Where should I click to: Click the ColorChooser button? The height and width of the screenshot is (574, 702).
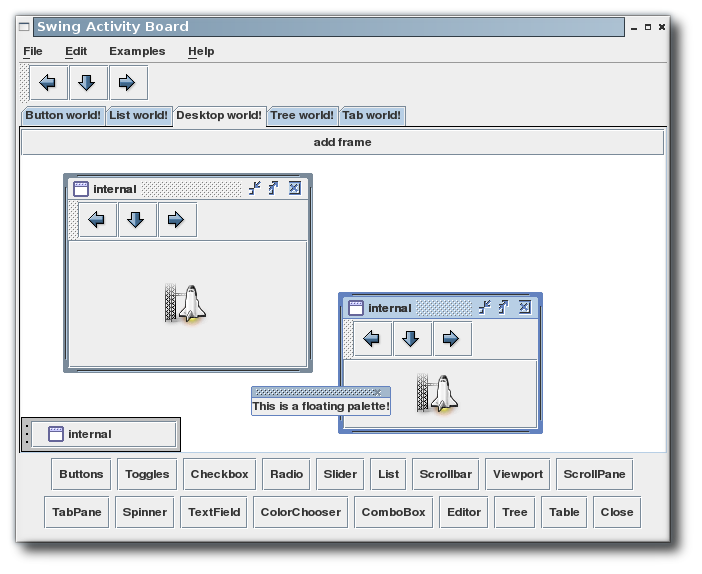300,512
